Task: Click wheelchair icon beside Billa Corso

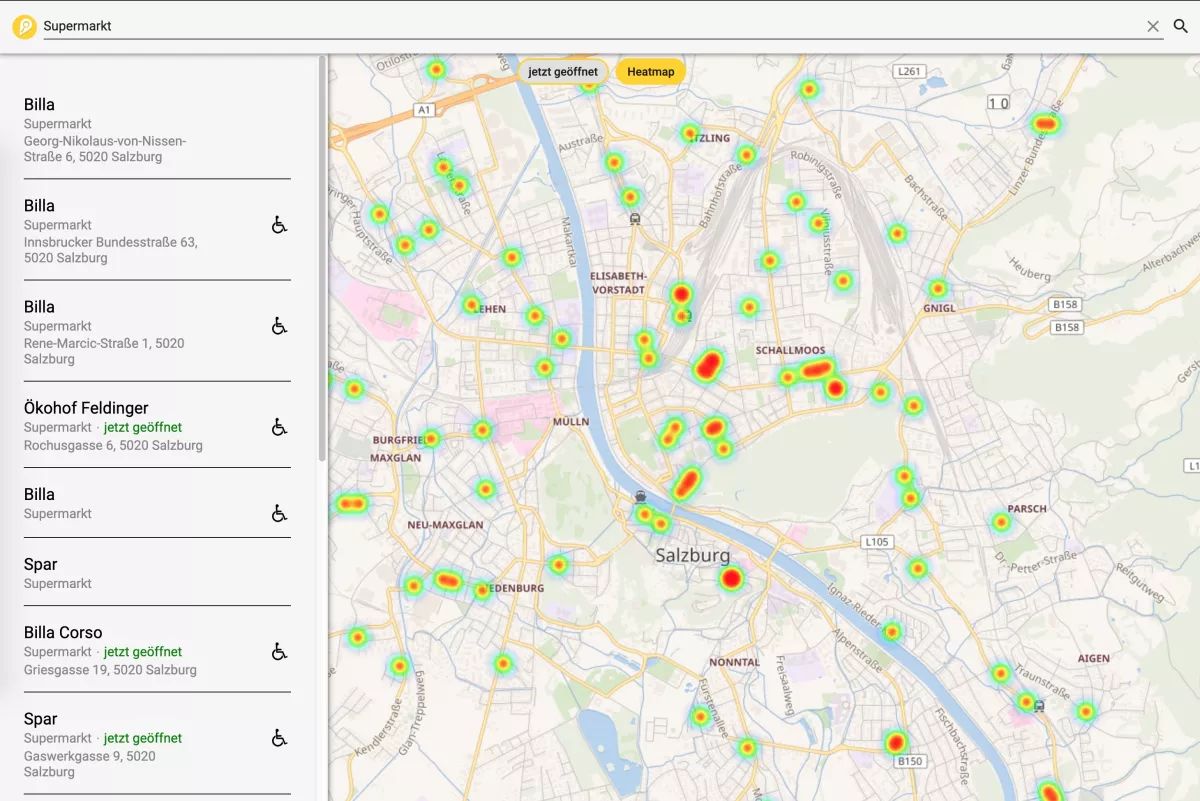Action: [x=279, y=652]
